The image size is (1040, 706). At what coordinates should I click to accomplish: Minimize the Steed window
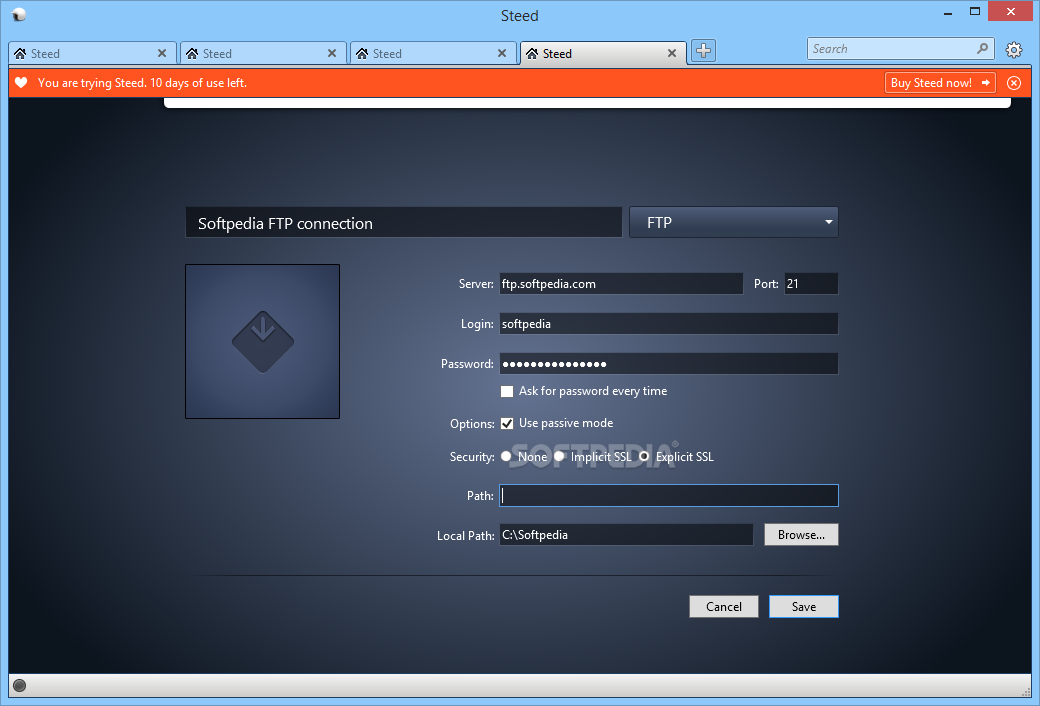[x=948, y=12]
